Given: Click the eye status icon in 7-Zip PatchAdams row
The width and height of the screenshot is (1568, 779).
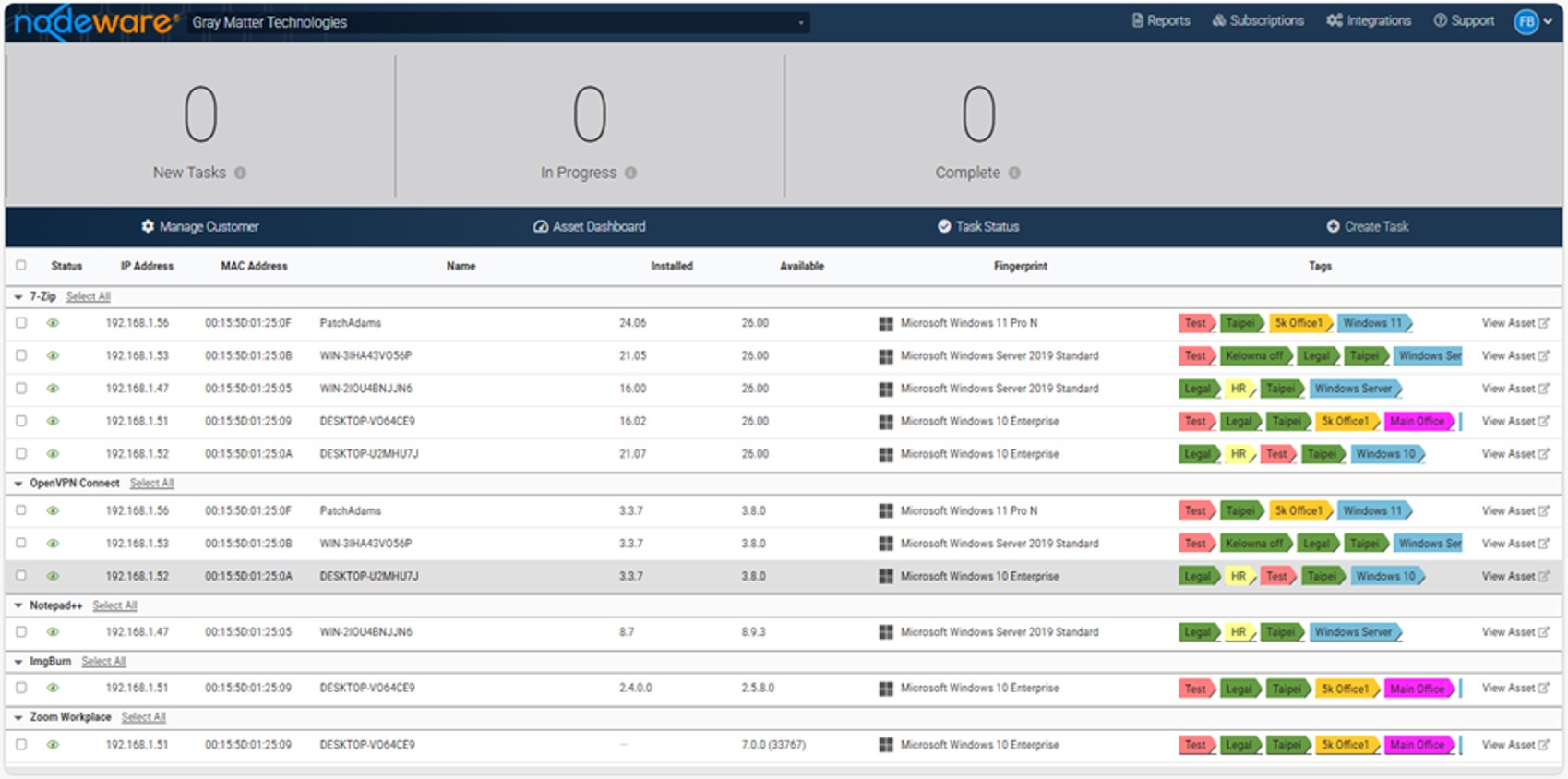Looking at the screenshot, I should coord(53,323).
